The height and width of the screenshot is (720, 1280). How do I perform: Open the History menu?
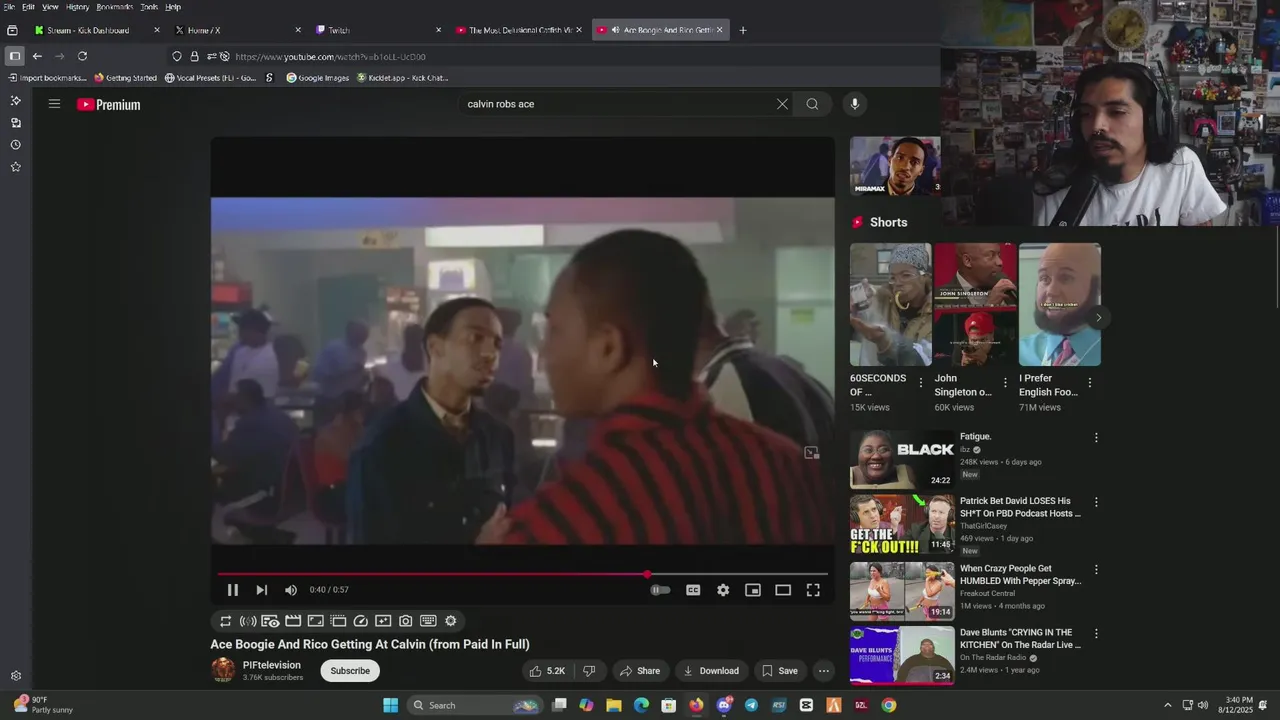77,7
